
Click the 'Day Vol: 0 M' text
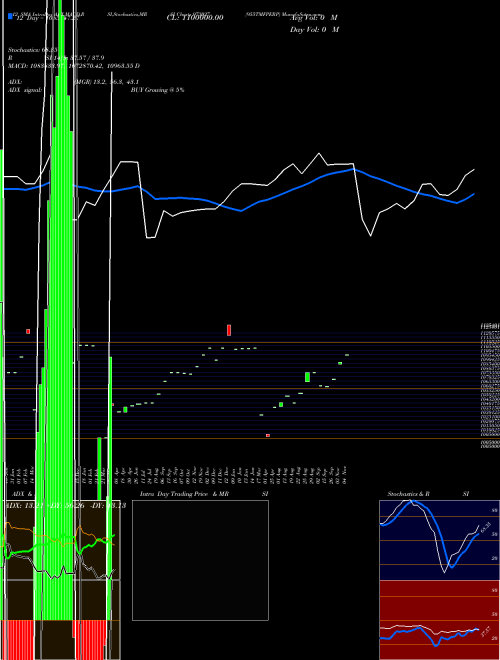point(314,30)
